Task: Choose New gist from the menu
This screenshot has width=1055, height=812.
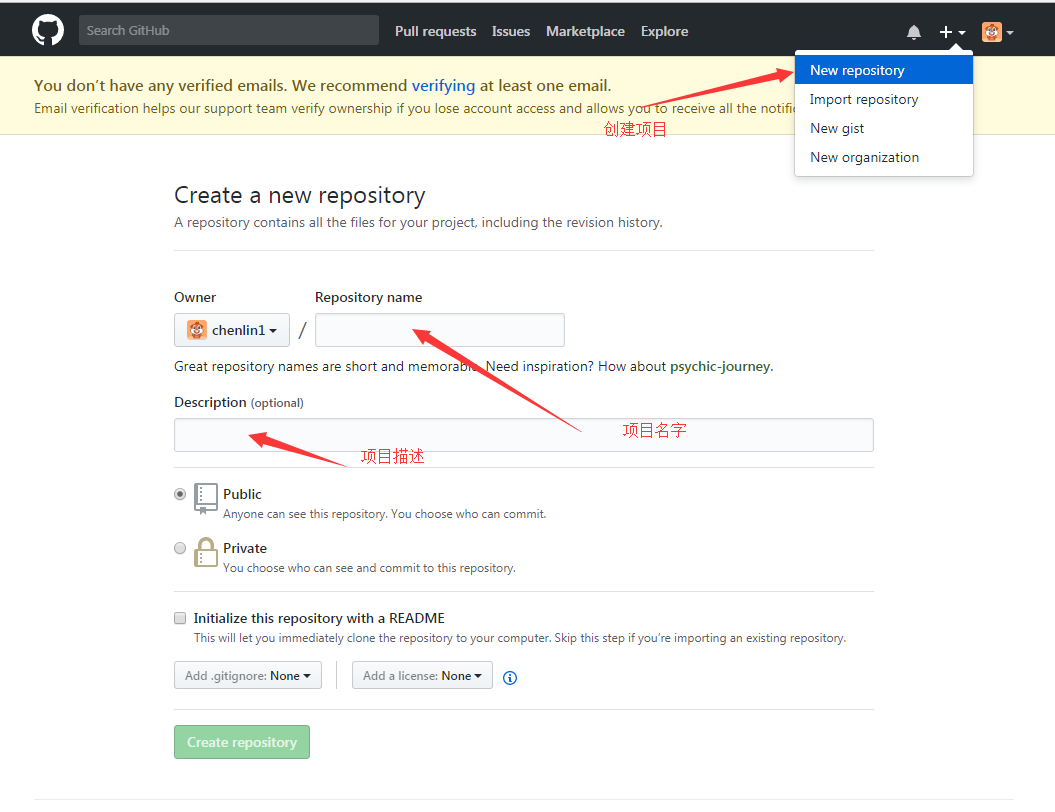Action: [883, 128]
